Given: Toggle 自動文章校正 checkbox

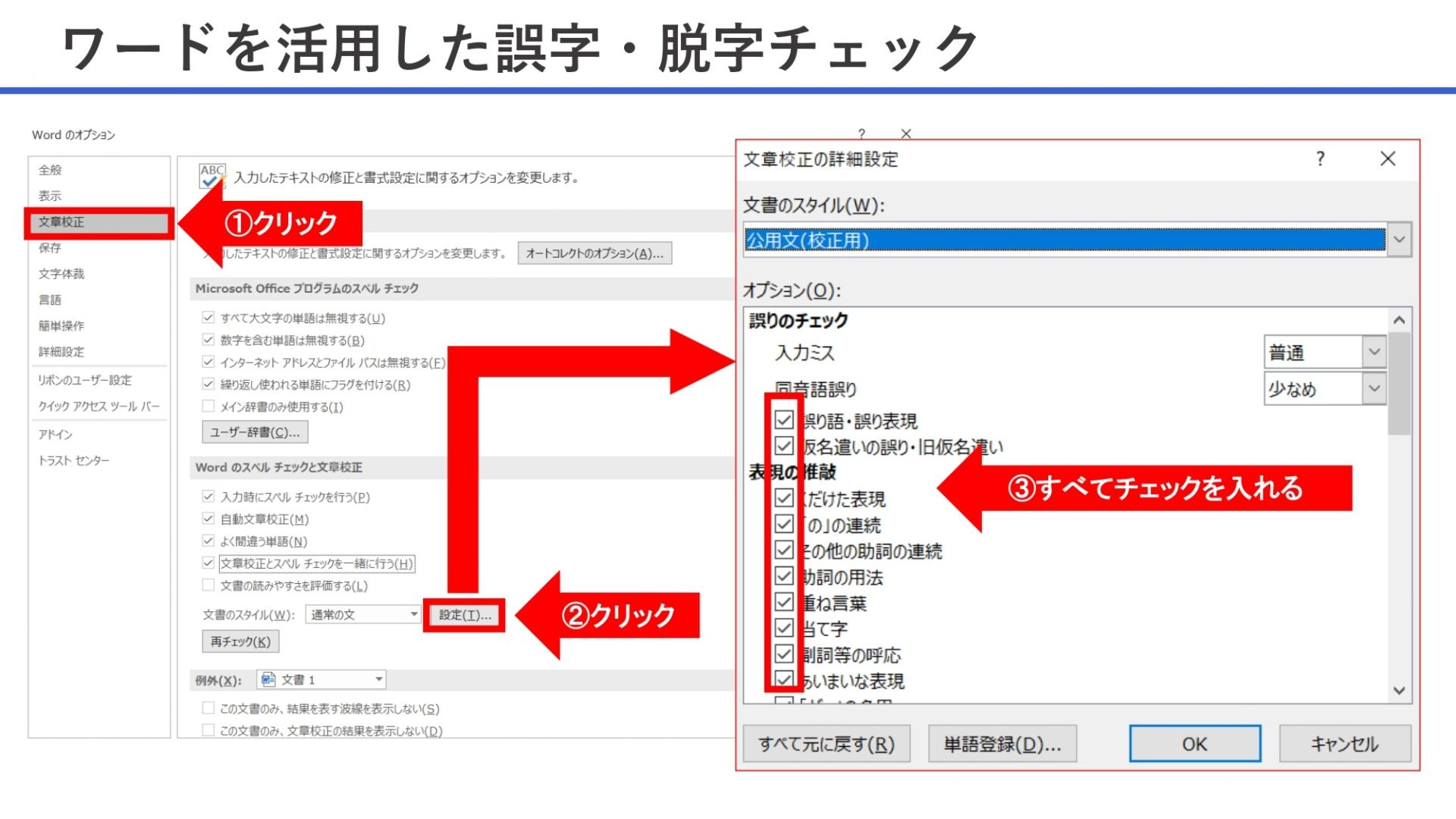Looking at the screenshot, I should 208,519.
